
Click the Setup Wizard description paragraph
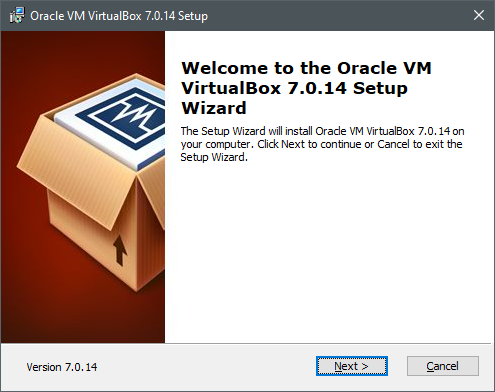click(x=322, y=144)
